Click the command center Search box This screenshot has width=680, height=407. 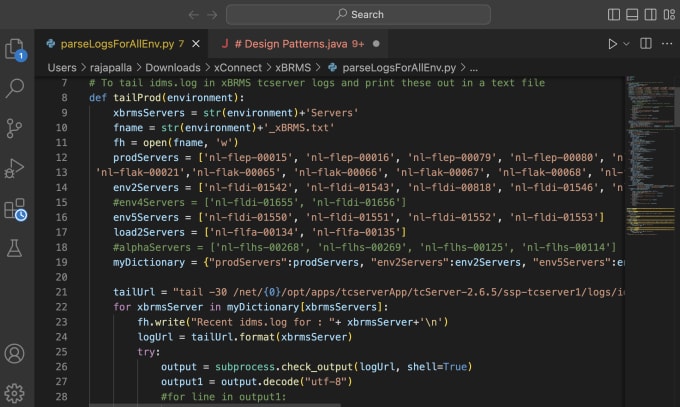coord(358,15)
